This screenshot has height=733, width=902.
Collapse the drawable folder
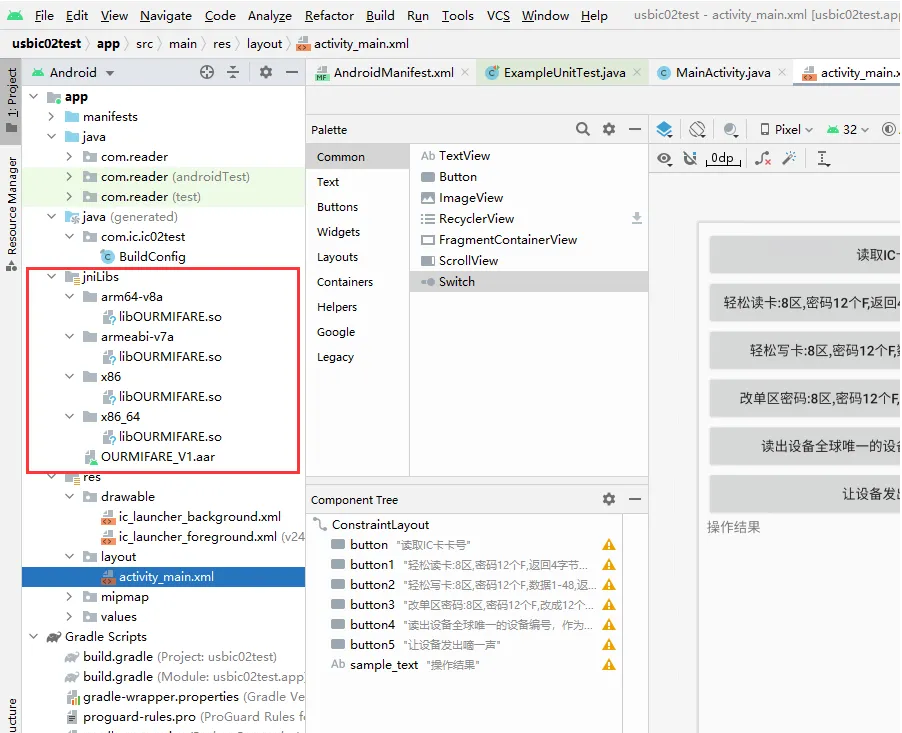(x=70, y=497)
